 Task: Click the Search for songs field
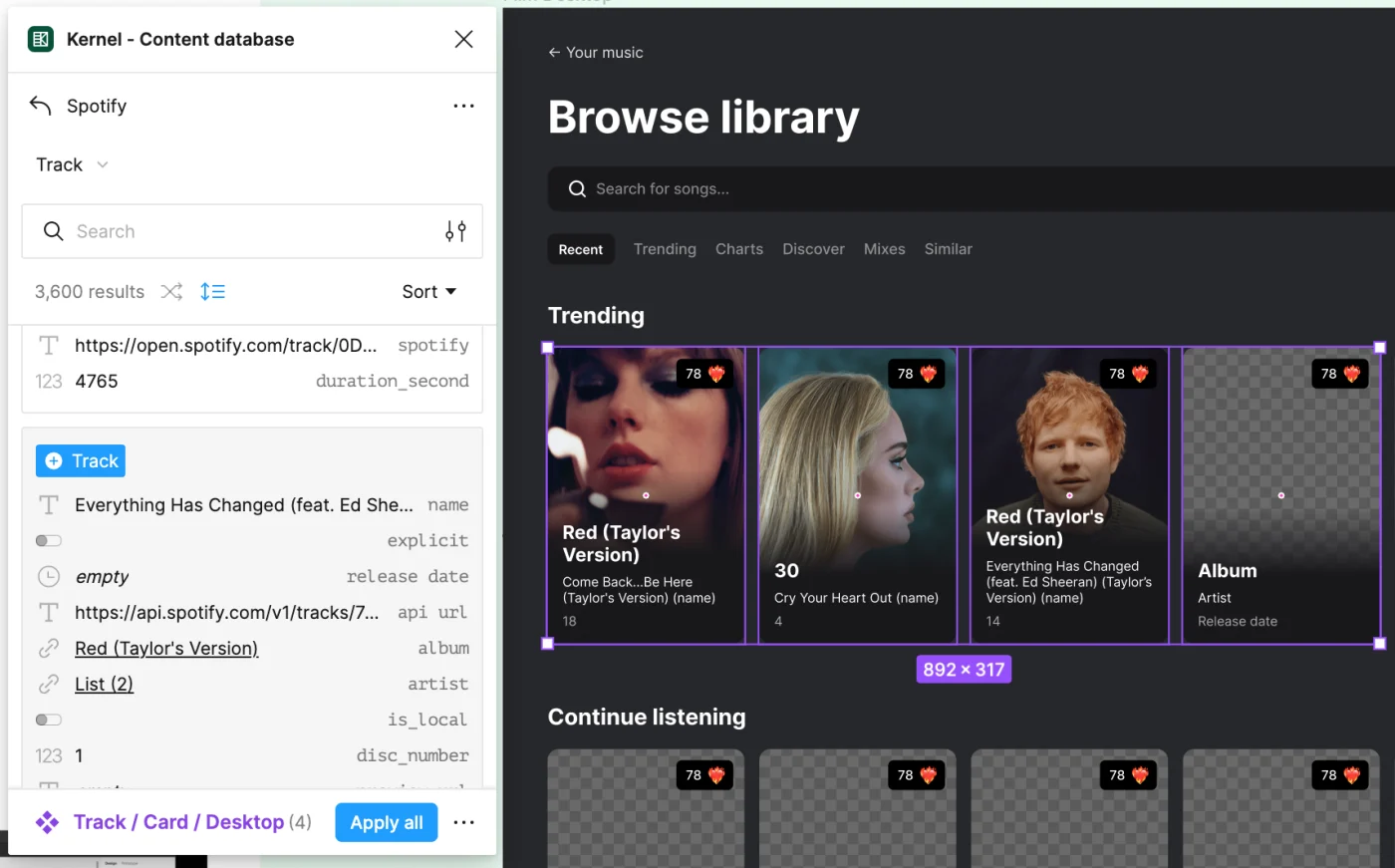tap(972, 188)
